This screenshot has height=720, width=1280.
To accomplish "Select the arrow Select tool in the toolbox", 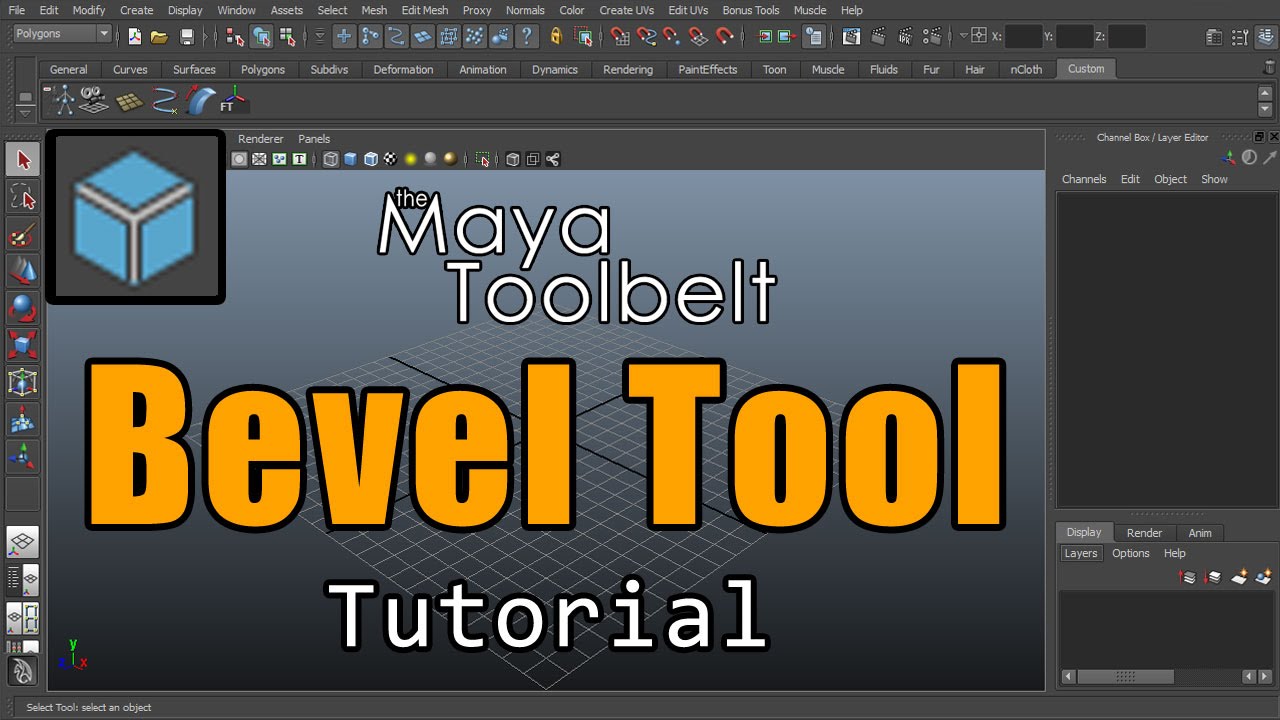I will (x=23, y=158).
